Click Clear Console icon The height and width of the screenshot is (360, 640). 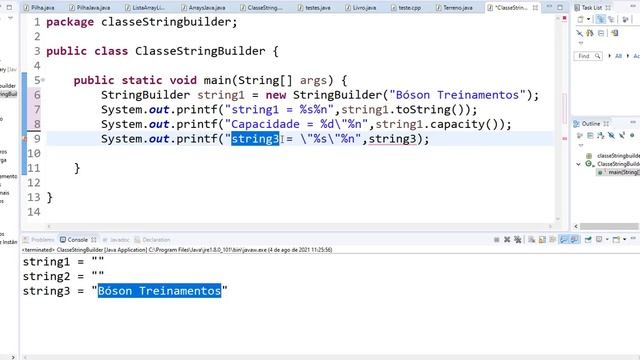[x=531, y=240]
